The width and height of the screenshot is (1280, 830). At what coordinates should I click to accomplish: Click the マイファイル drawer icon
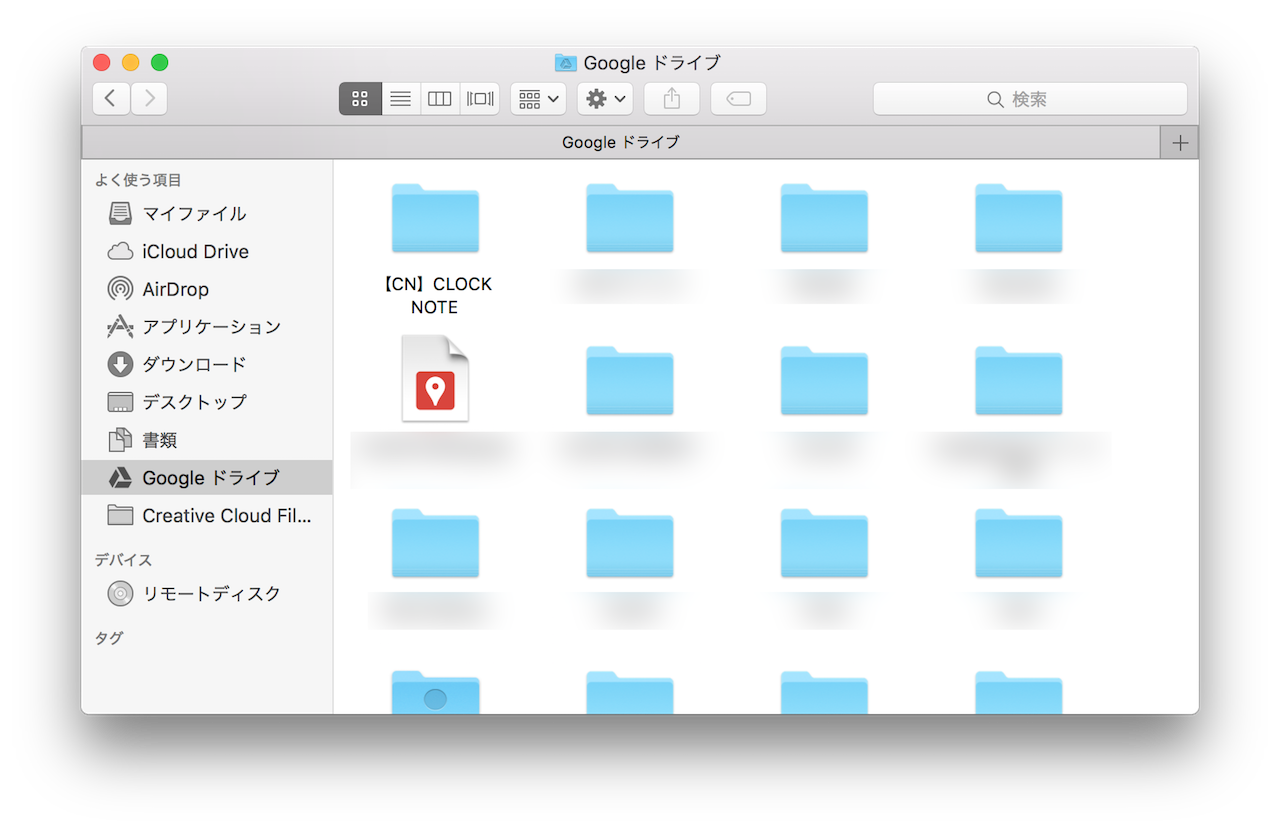tap(120, 214)
